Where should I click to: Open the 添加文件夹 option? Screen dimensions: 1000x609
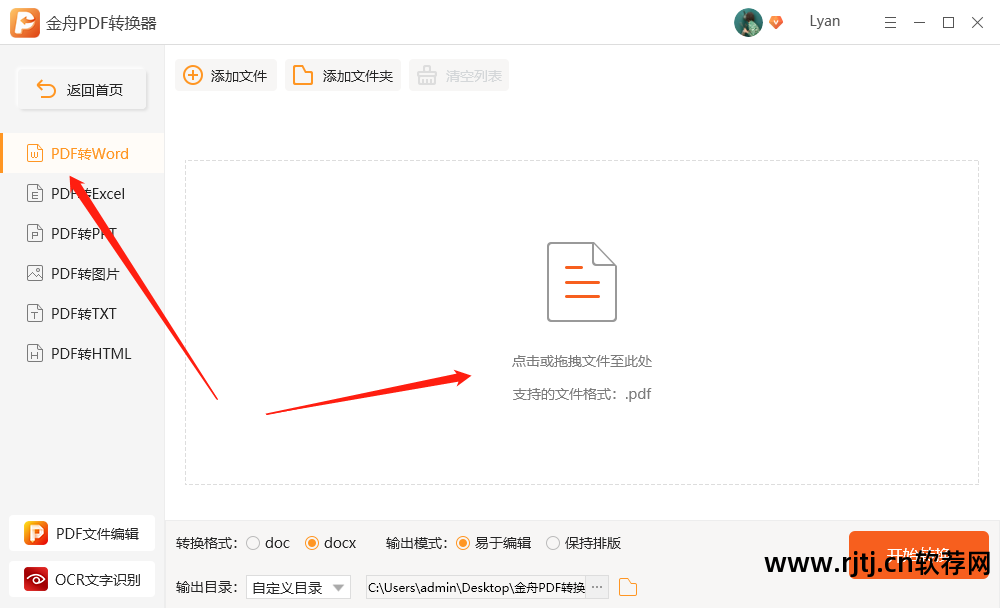(x=342, y=74)
